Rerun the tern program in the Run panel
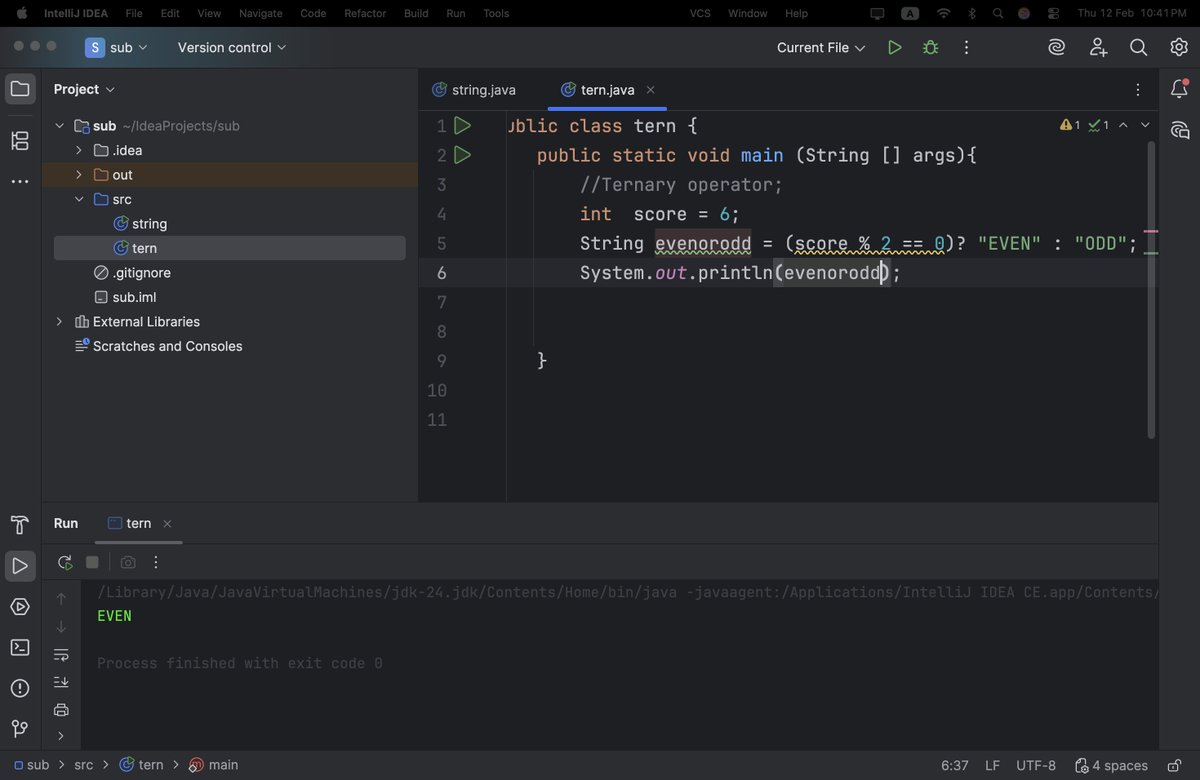This screenshot has height=780, width=1200. point(65,562)
